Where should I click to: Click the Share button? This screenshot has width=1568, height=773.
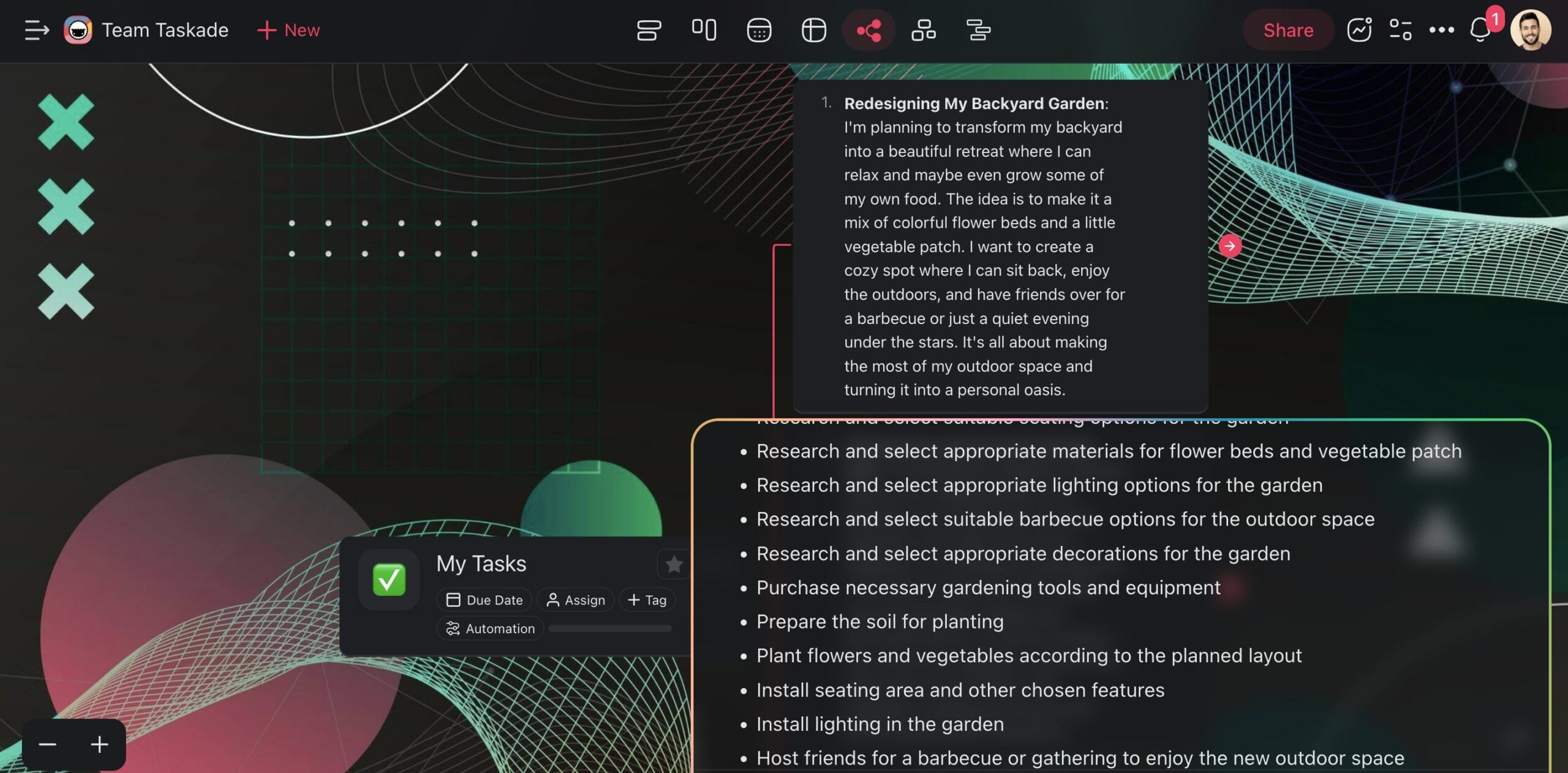coord(1287,29)
